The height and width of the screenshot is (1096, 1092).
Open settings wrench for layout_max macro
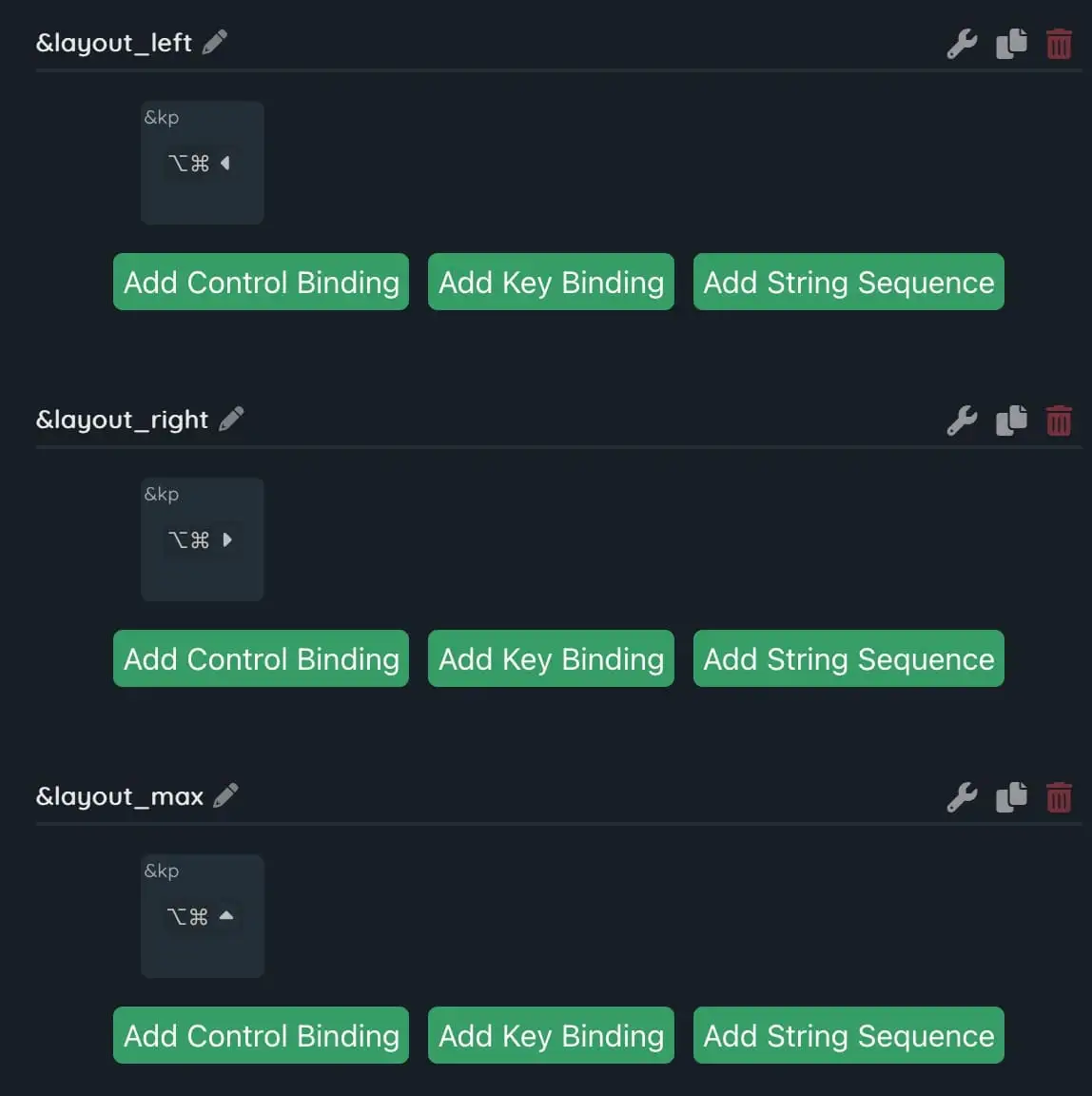tap(962, 797)
